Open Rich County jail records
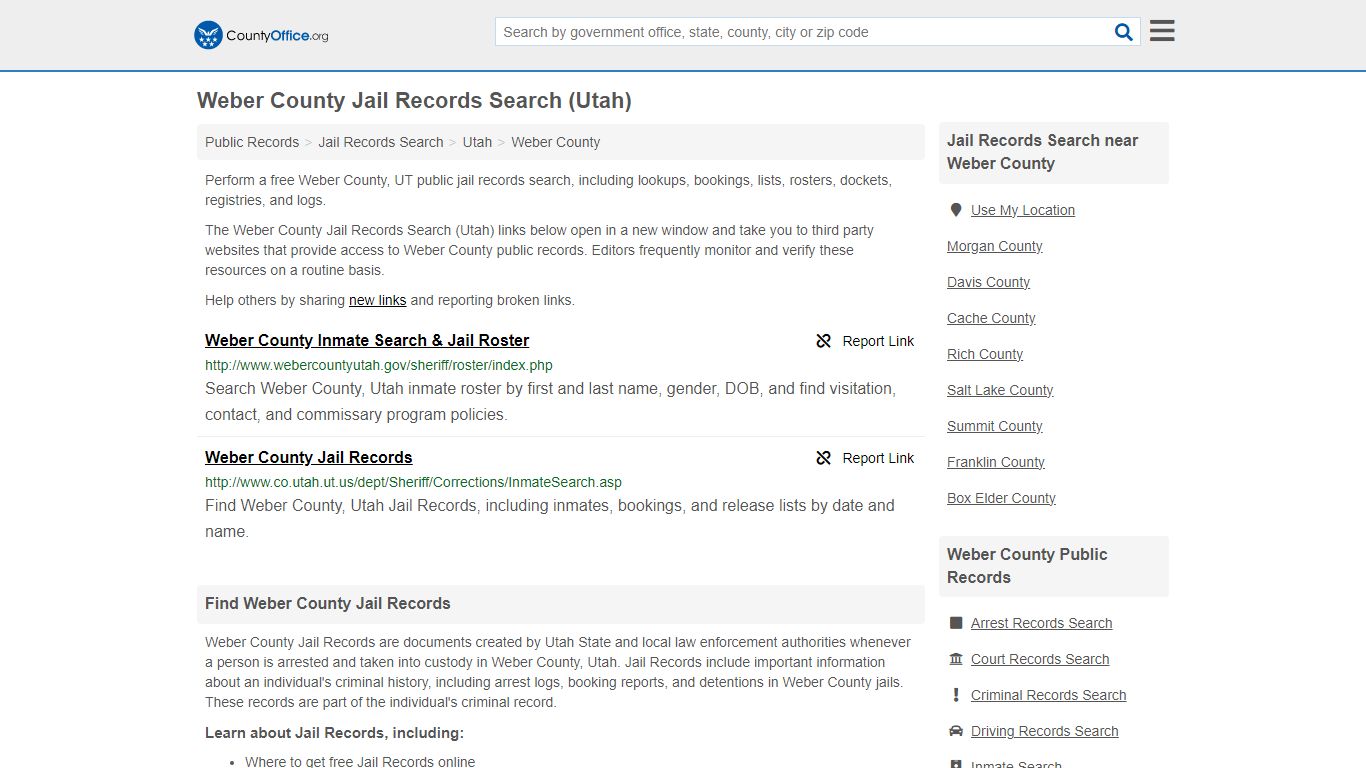This screenshot has height=768, width=1366. pos(985,354)
